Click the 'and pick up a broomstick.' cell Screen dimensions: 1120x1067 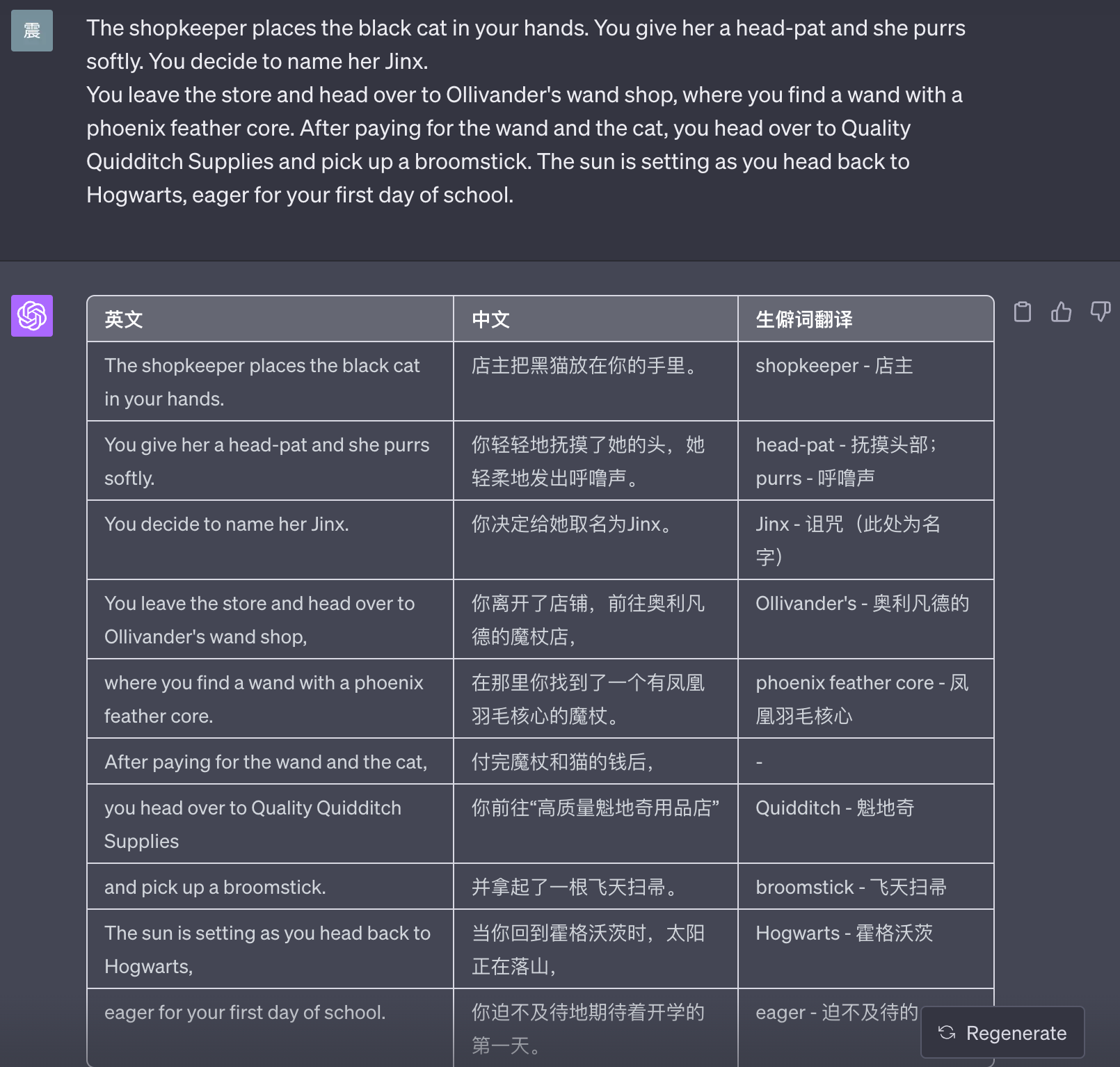270,887
